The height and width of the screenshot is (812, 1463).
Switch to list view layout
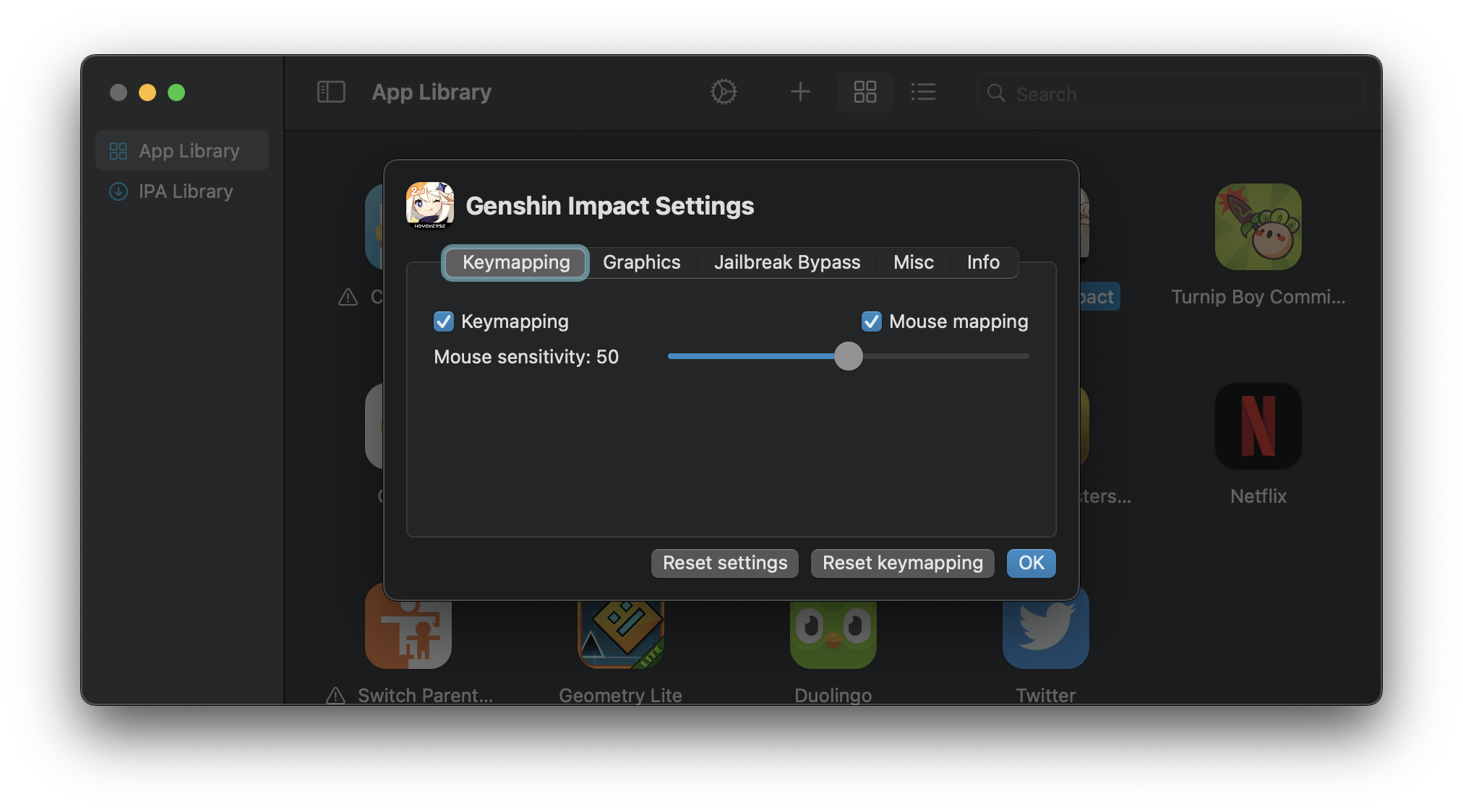[x=923, y=92]
